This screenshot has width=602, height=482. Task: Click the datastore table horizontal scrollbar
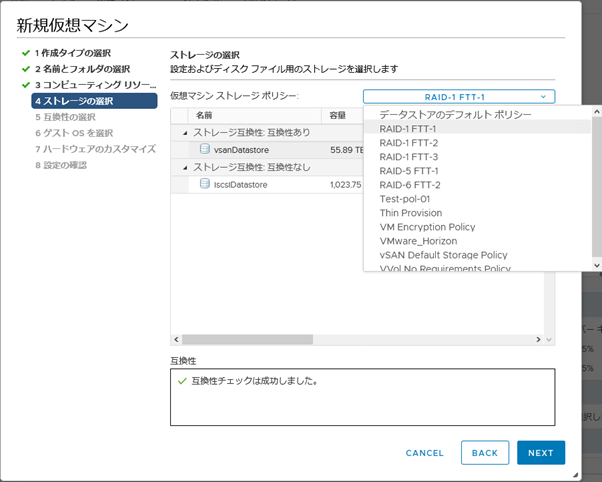point(362,339)
